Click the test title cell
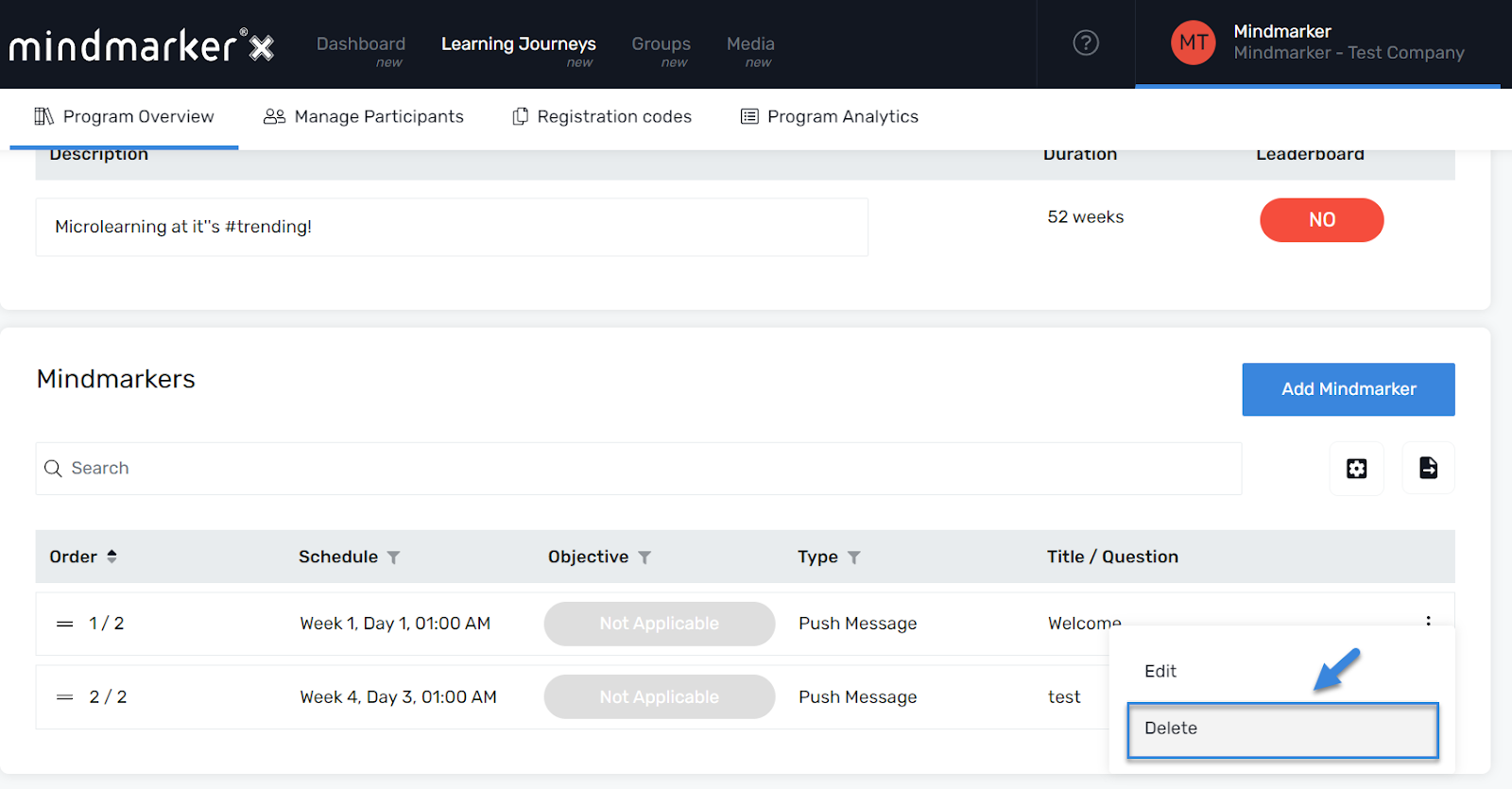This screenshot has height=789, width=1512. (x=1064, y=697)
